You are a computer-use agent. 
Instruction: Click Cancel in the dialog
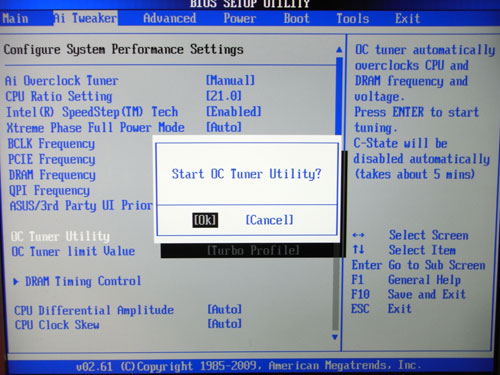(269, 220)
